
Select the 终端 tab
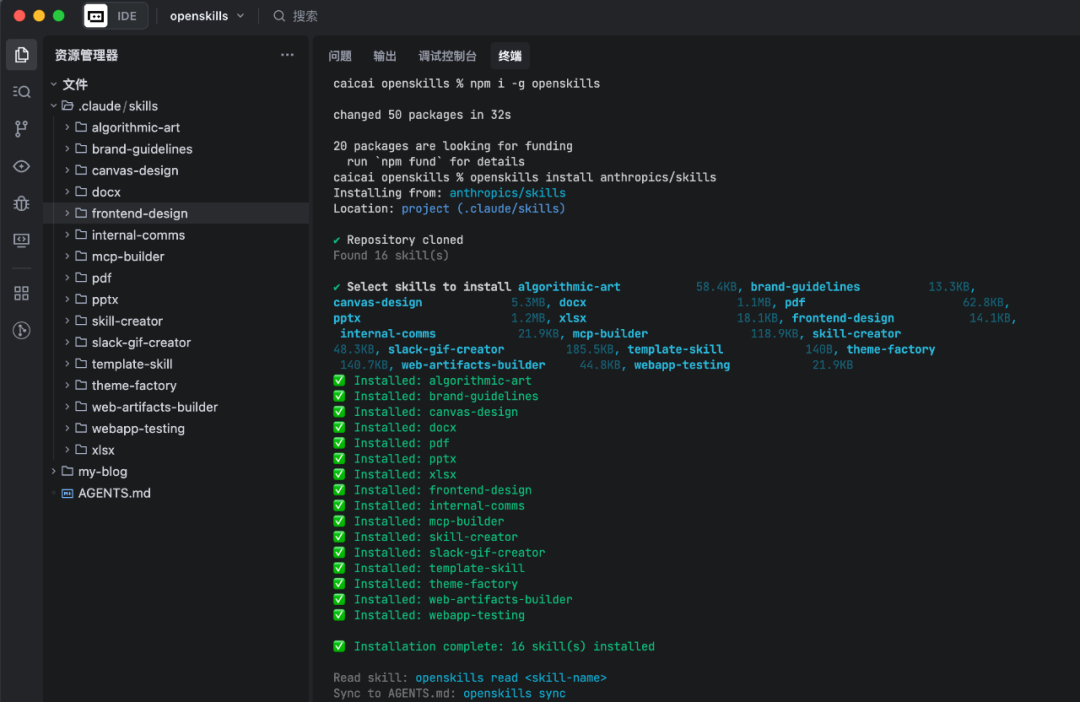tap(510, 56)
